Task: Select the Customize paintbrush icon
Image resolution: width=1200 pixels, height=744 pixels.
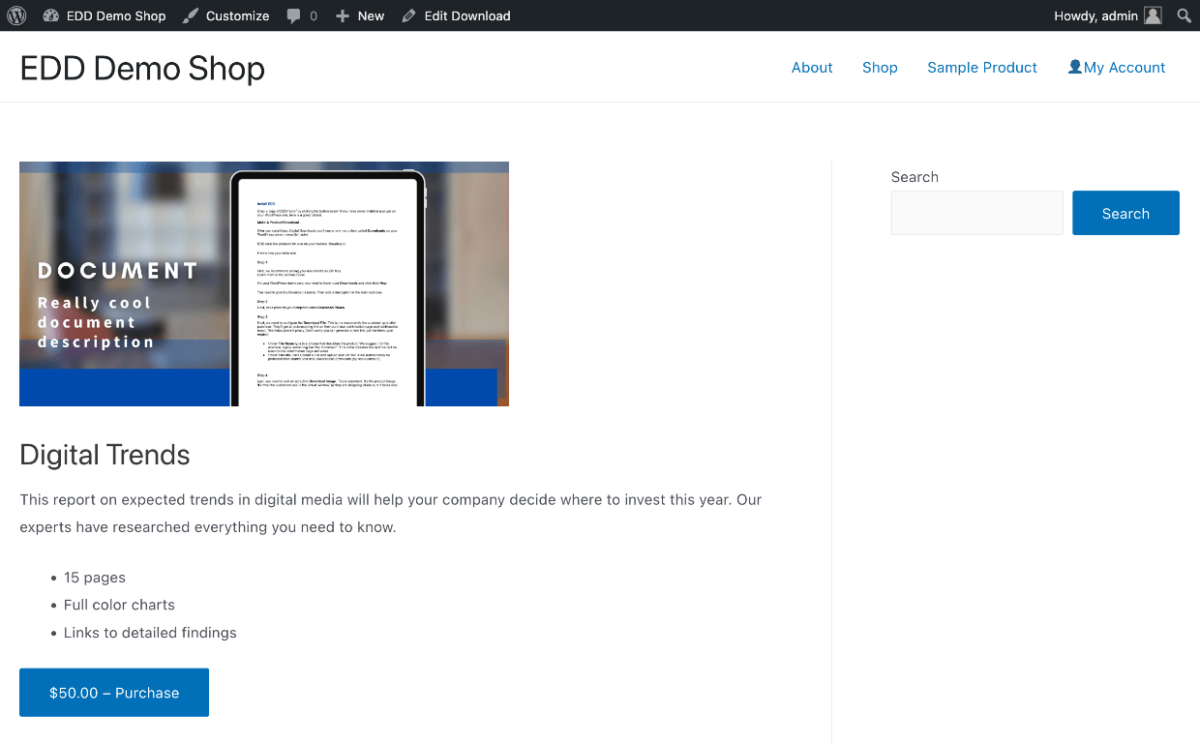Action: [189, 15]
